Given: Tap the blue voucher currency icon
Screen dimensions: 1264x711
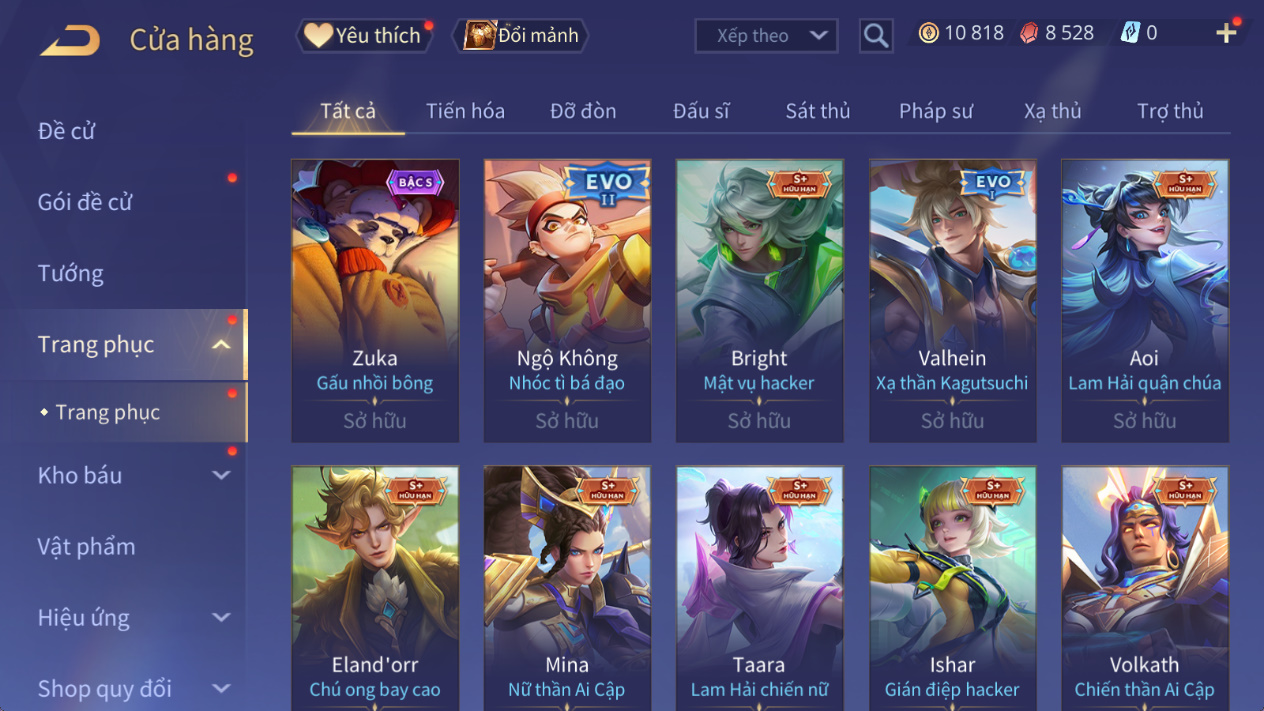Looking at the screenshot, I should tap(1130, 33).
